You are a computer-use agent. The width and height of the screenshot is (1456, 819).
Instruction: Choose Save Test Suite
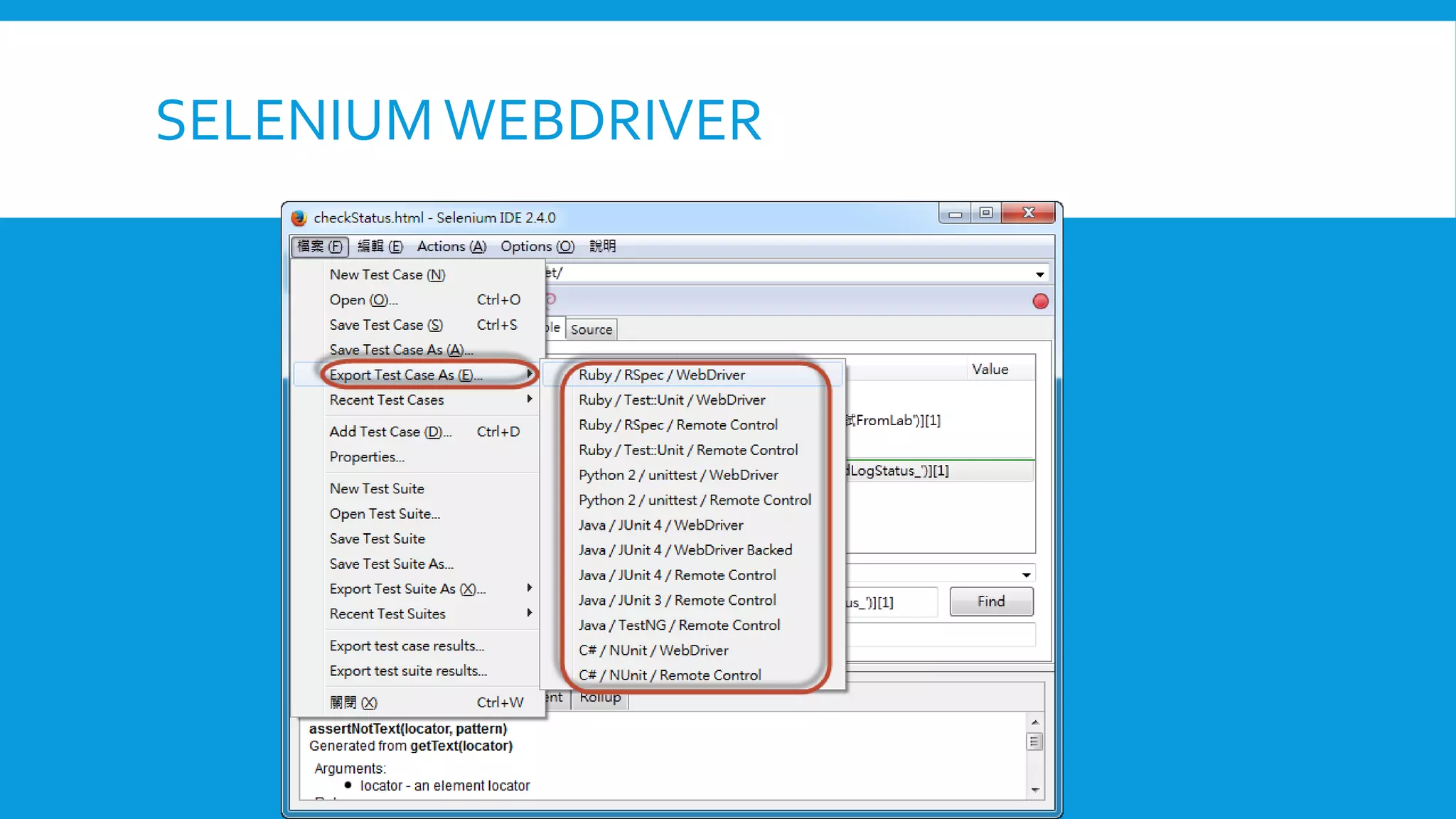417,539
